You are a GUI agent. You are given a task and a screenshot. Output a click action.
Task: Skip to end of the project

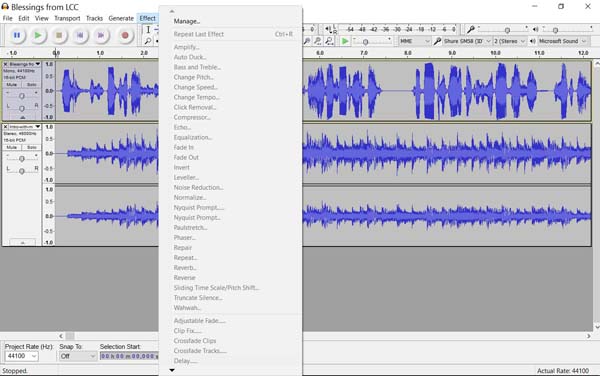[x=101, y=35]
